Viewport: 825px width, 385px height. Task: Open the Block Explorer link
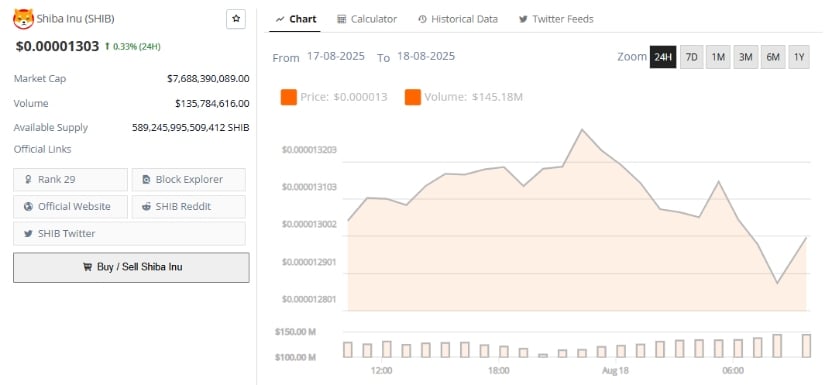(188, 179)
